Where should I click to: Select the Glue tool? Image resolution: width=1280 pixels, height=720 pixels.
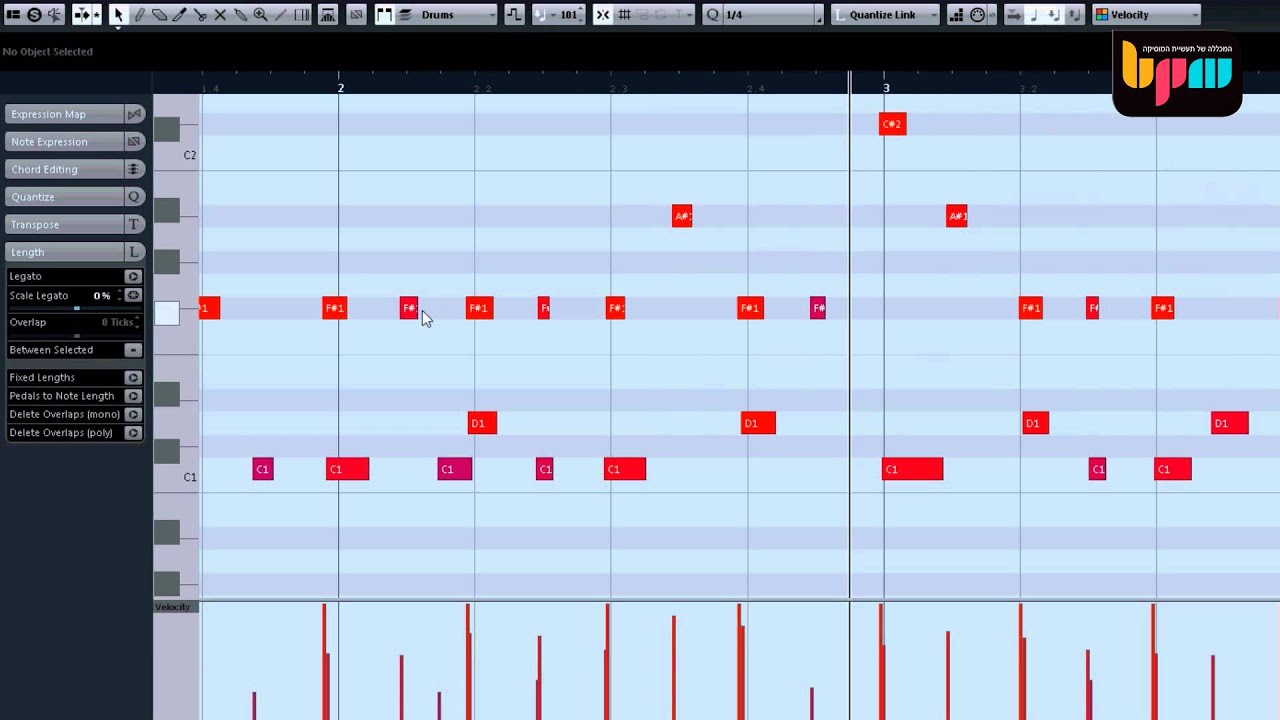pyautogui.click(x=240, y=15)
